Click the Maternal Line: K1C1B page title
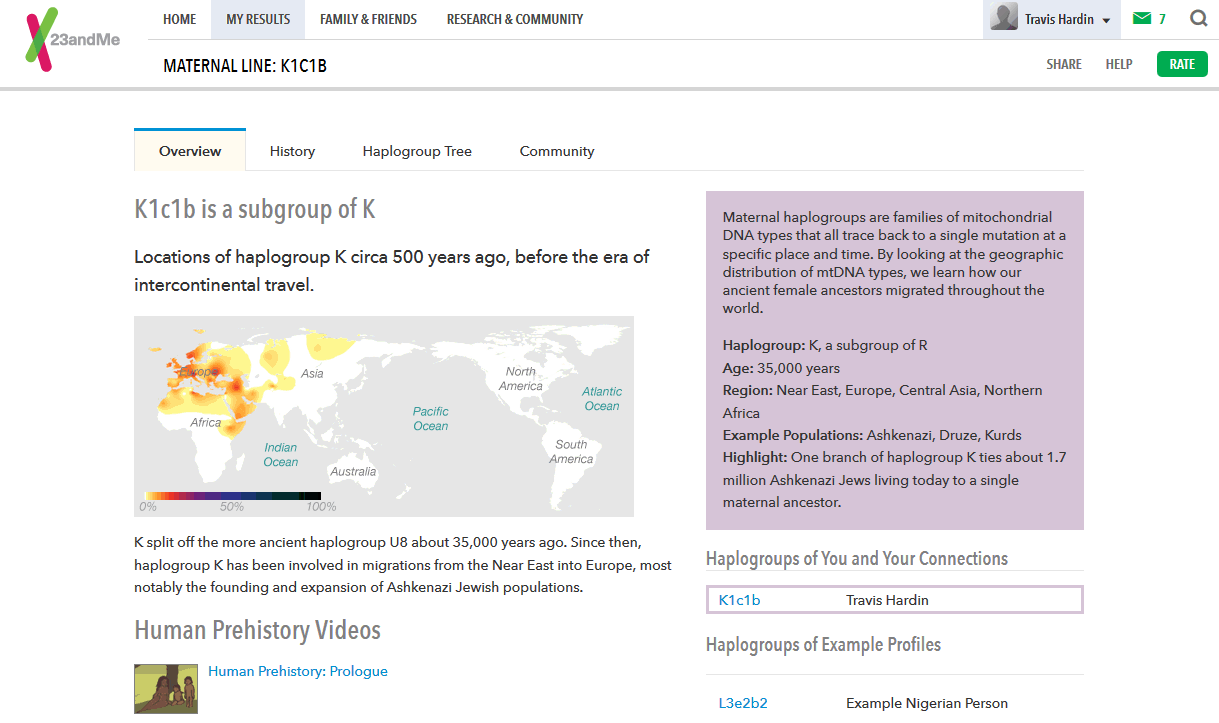 click(245, 66)
